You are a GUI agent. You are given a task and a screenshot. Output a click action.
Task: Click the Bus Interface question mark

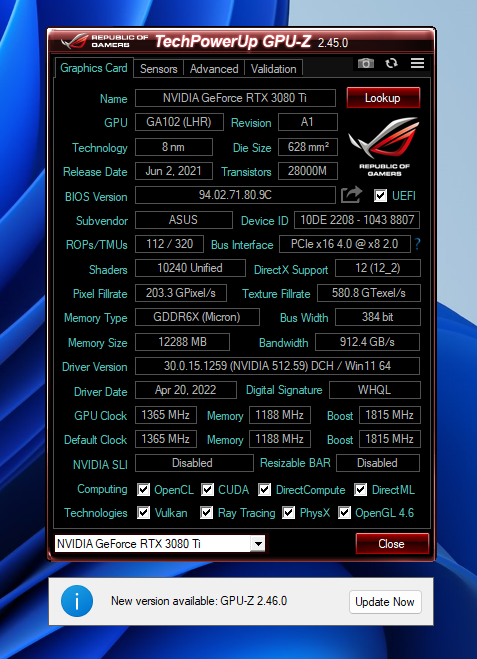tap(417, 244)
